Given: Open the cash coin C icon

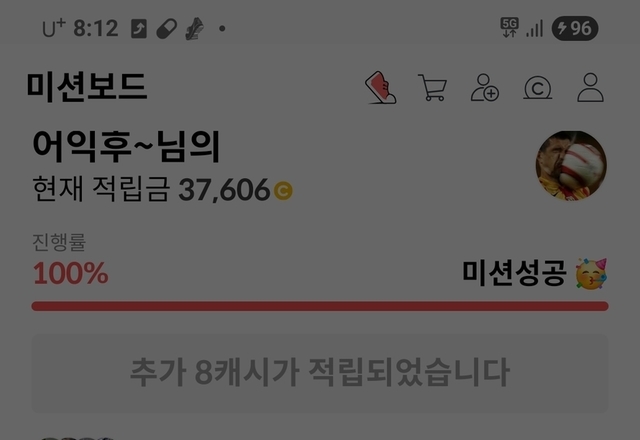Looking at the screenshot, I should [538, 88].
